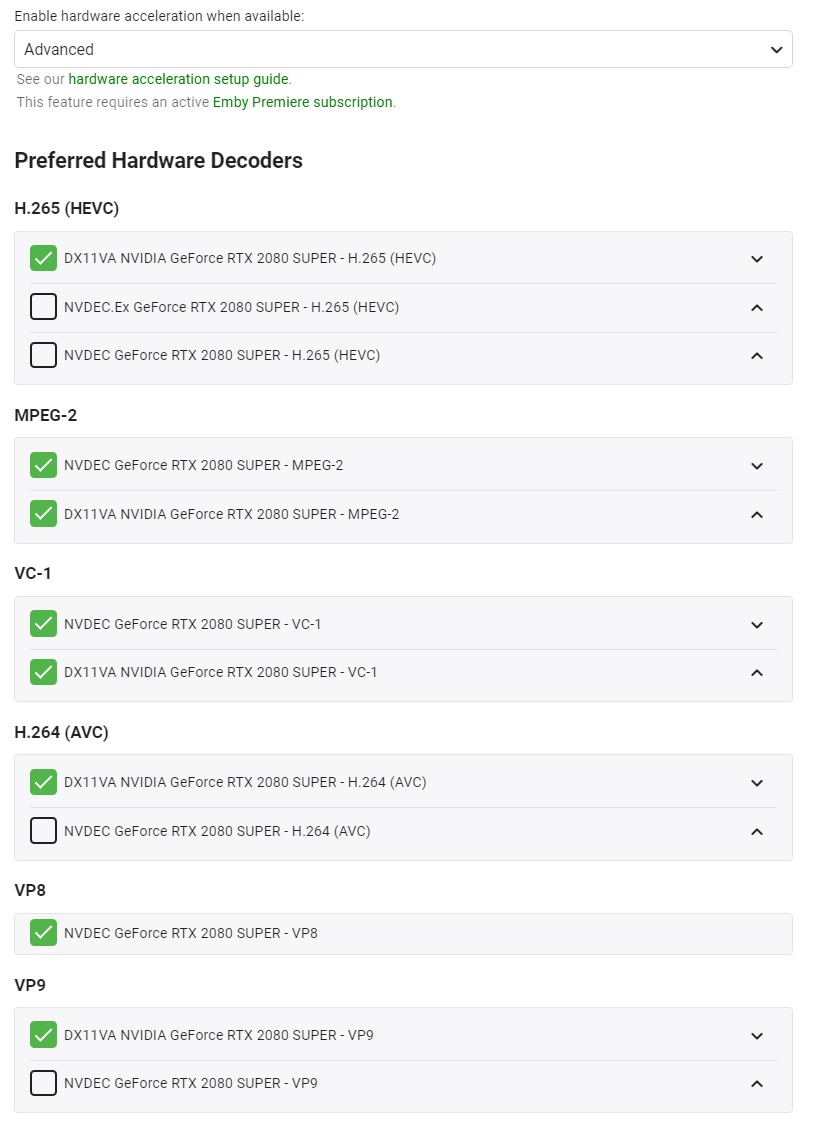Move NVDEC.Ex H.265 decoder up with arrow
Image resolution: width=813 pixels, height=1128 pixels.
point(757,308)
